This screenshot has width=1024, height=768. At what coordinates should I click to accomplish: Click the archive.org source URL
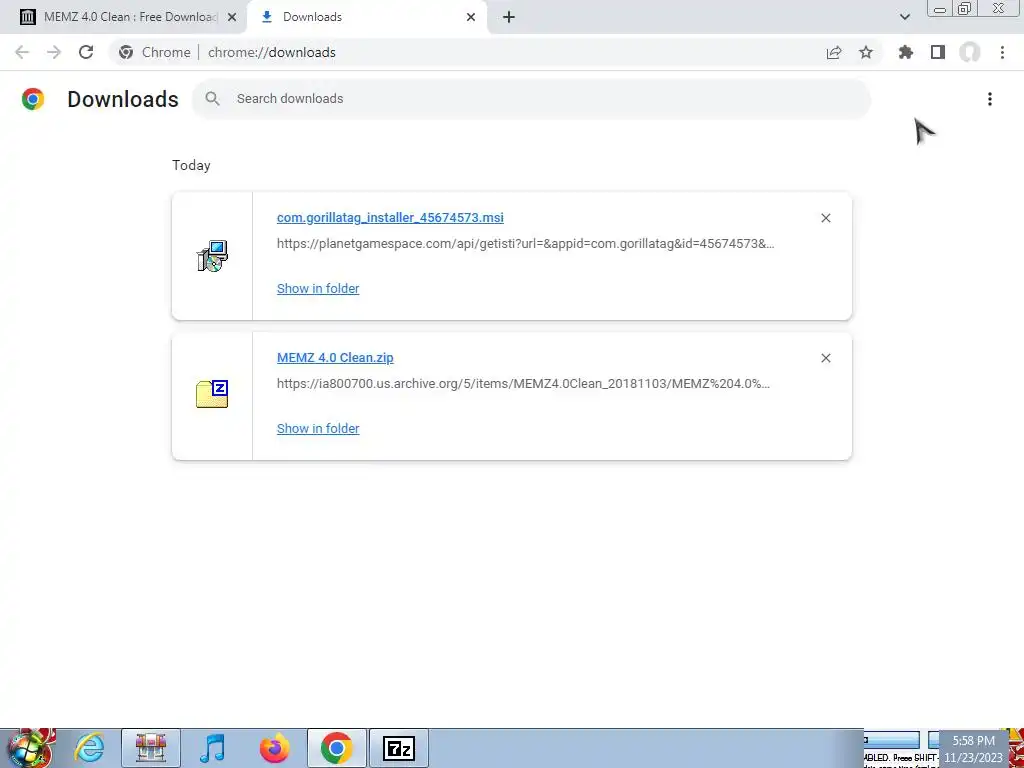[523, 383]
